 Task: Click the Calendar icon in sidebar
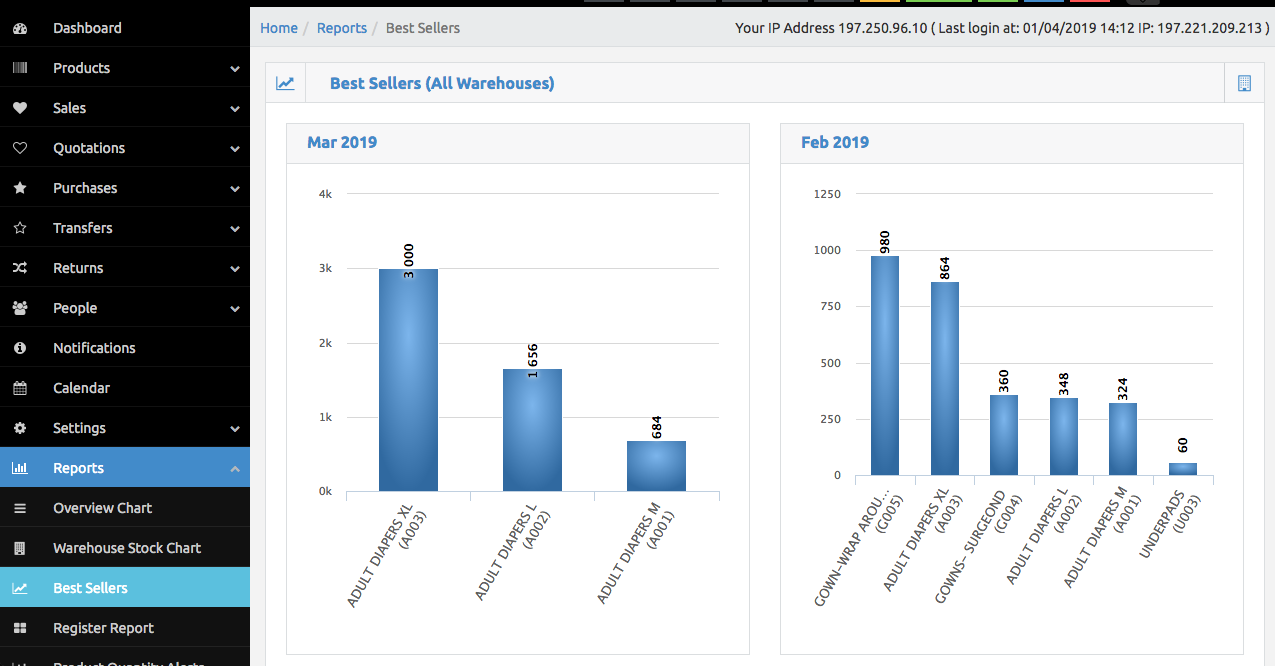20,388
